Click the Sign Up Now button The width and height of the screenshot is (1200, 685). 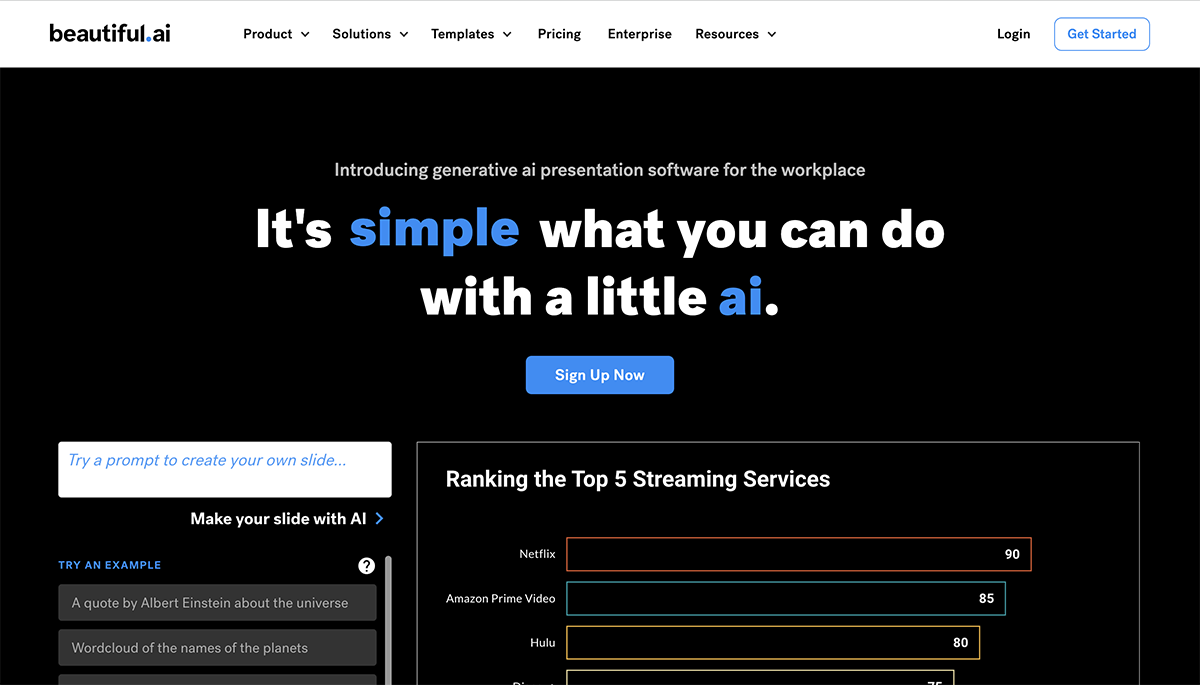[600, 375]
